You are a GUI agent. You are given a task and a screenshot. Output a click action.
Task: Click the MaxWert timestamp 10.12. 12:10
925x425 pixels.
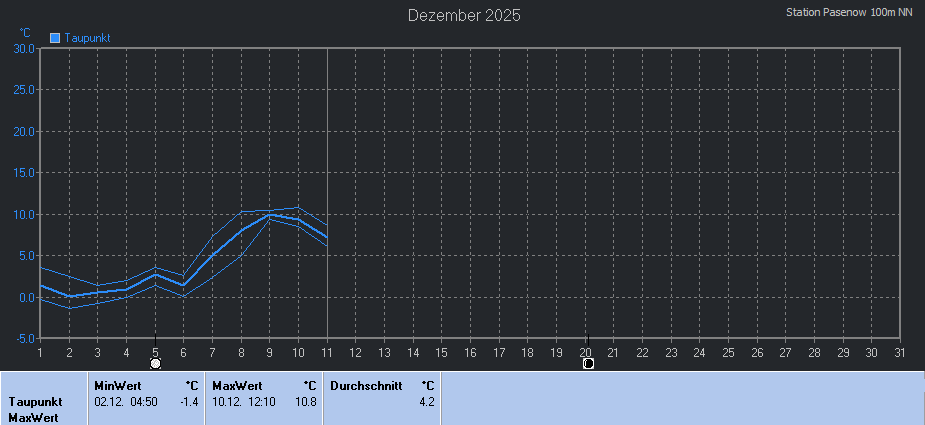(x=244, y=402)
